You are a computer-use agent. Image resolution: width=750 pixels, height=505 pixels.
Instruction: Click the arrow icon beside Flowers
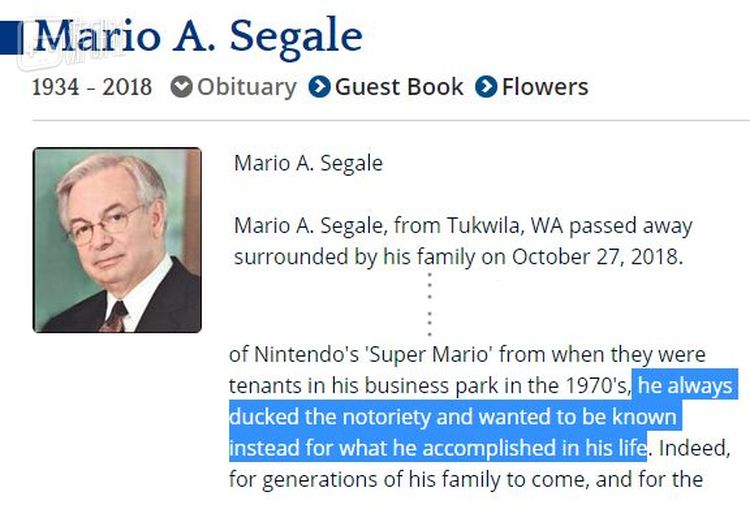(x=486, y=87)
